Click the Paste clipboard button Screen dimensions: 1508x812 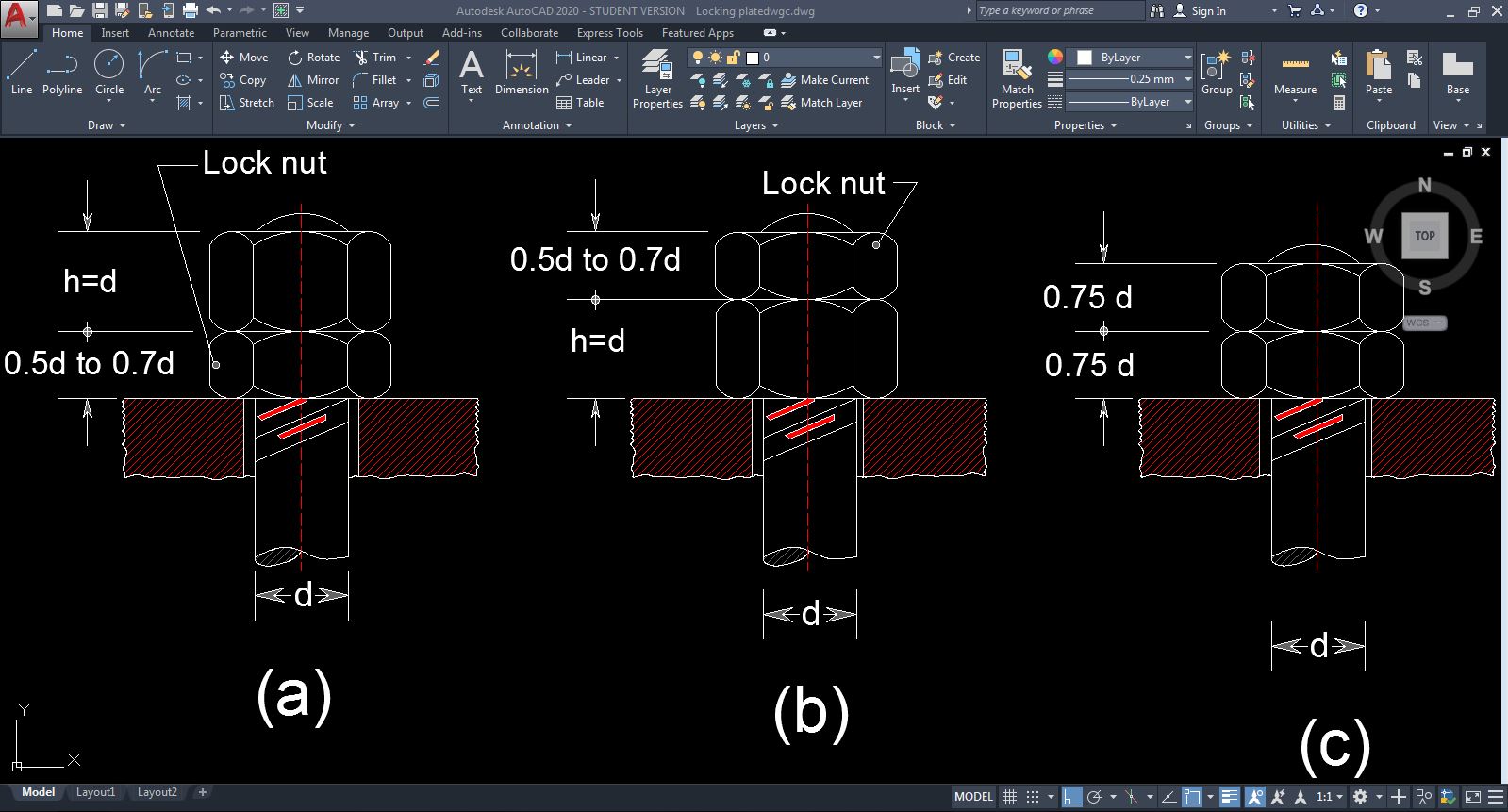point(1379,72)
